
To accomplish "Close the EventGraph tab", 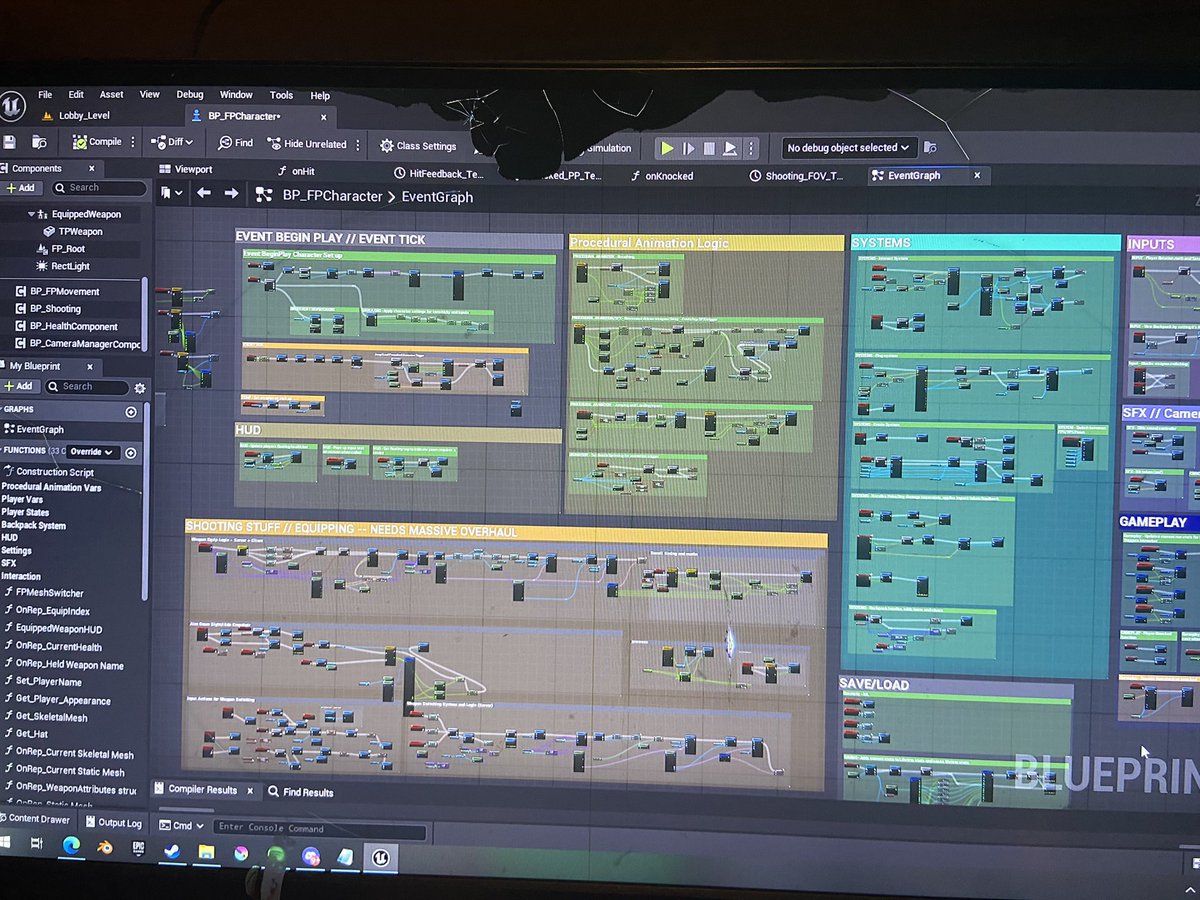I will [x=977, y=175].
